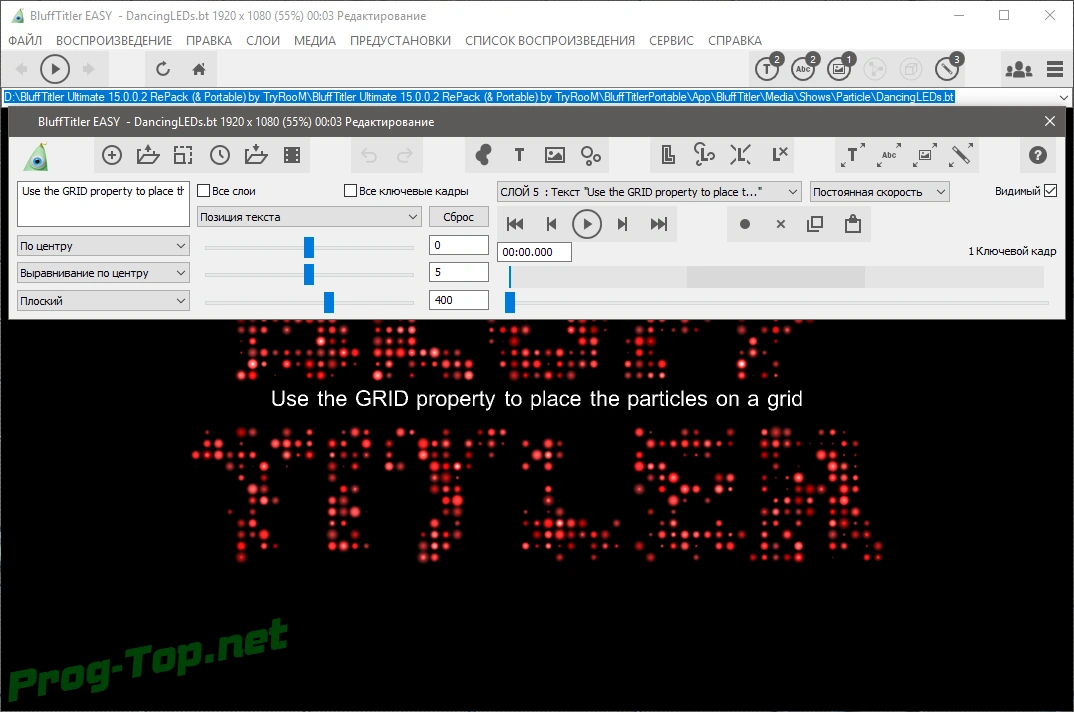The height and width of the screenshot is (712, 1074).
Task: Open the 'Позиция текста' property dropdown
Action: (x=309, y=217)
